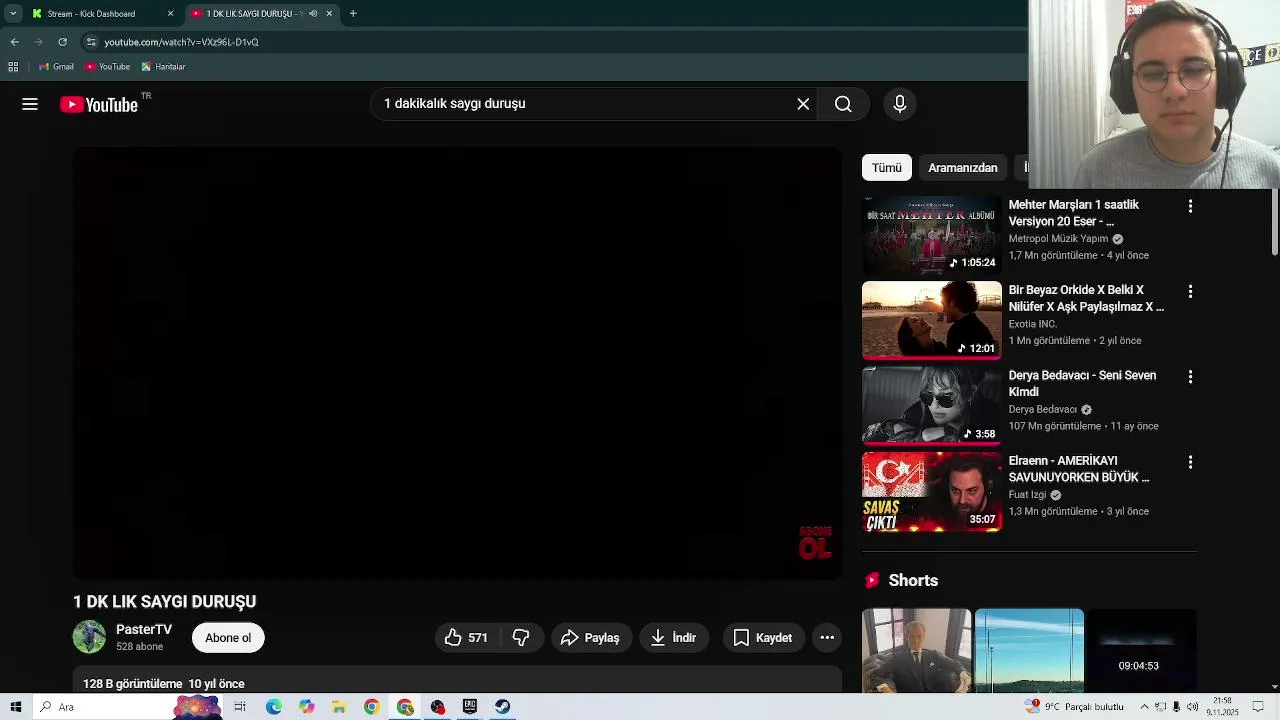Go to YouTube home via logo
The height and width of the screenshot is (720, 1280).
coord(98,104)
